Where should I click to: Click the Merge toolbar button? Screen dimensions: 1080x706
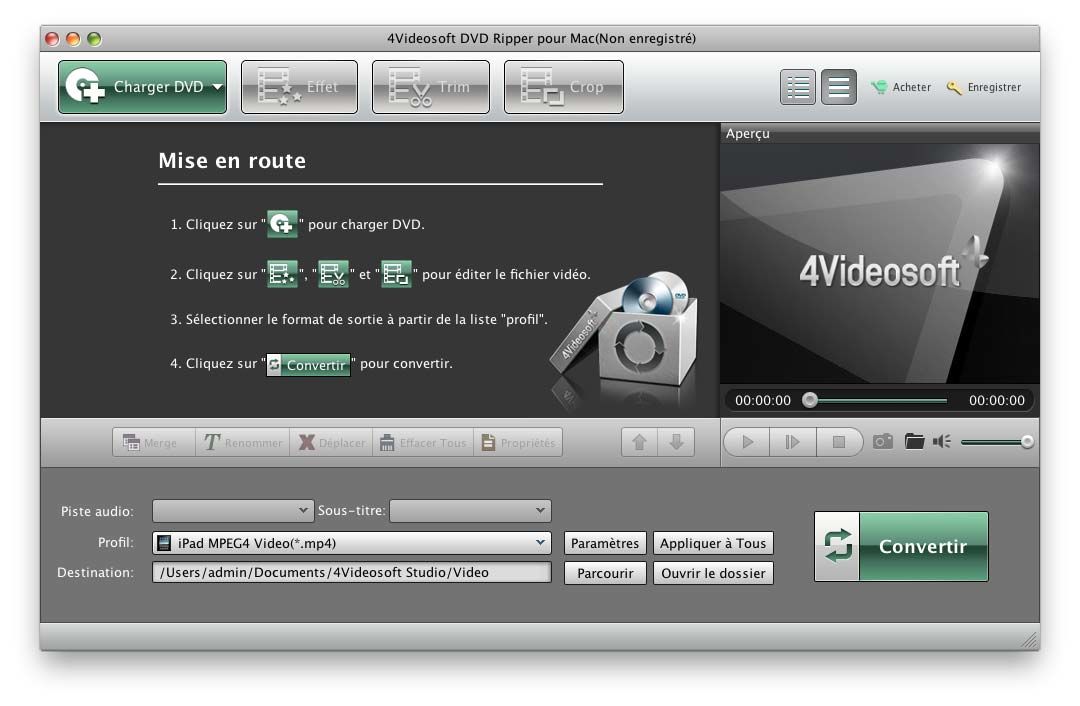154,442
